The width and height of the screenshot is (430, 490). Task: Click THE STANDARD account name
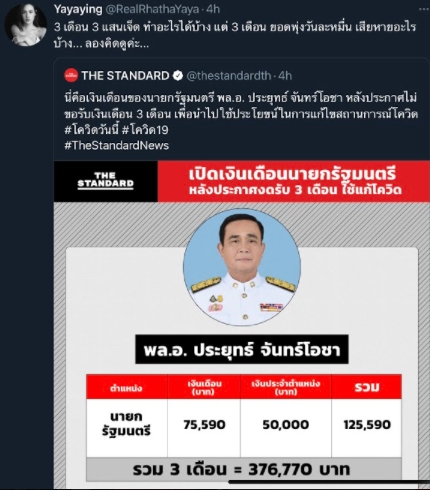pos(125,76)
